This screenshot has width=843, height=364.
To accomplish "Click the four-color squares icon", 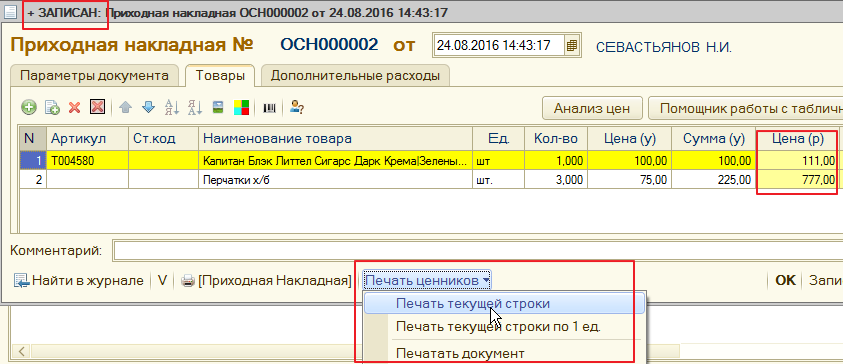I will tap(241, 107).
